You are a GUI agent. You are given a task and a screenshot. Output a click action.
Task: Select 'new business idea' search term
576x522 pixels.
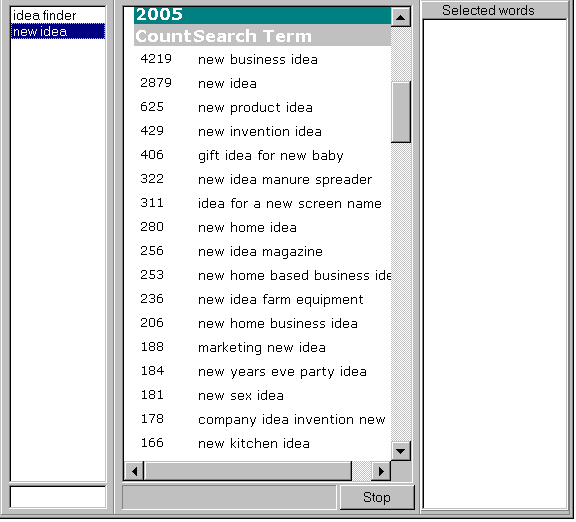pyautogui.click(x=258, y=60)
